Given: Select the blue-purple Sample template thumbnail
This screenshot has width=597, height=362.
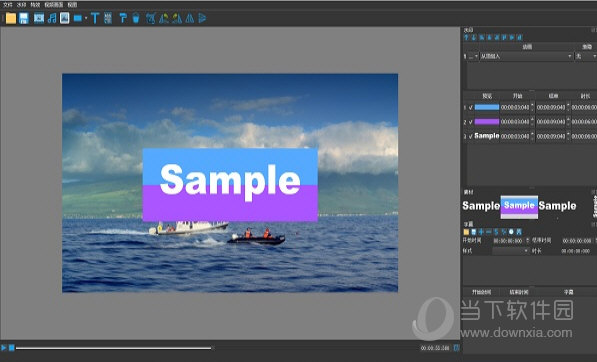Looking at the screenshot, I should 519,207.
